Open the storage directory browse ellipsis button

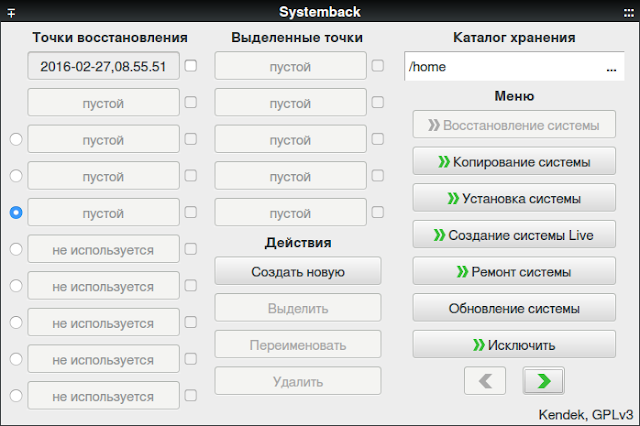[611, 67]
